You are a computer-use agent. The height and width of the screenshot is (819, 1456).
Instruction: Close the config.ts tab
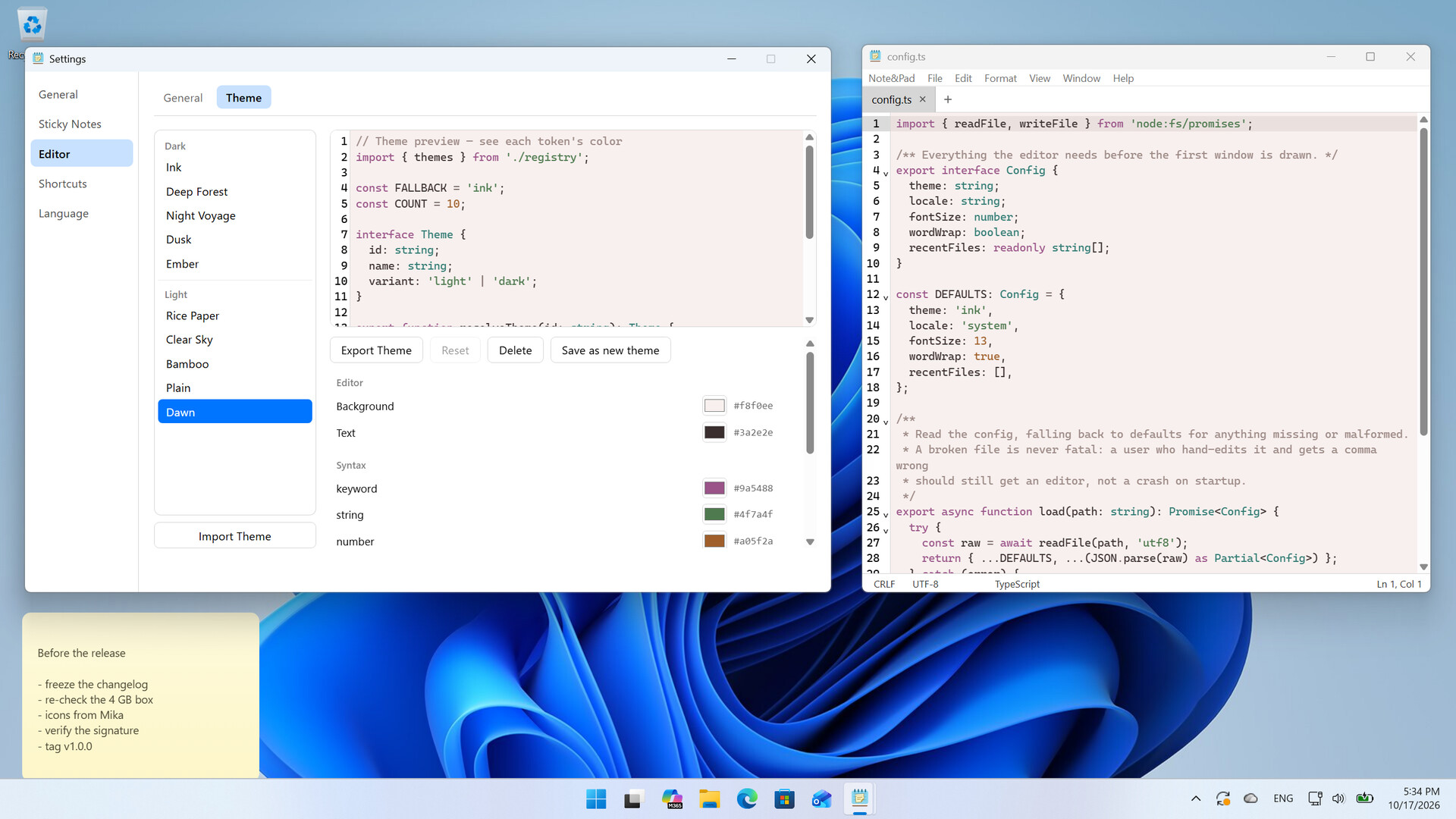923,99
